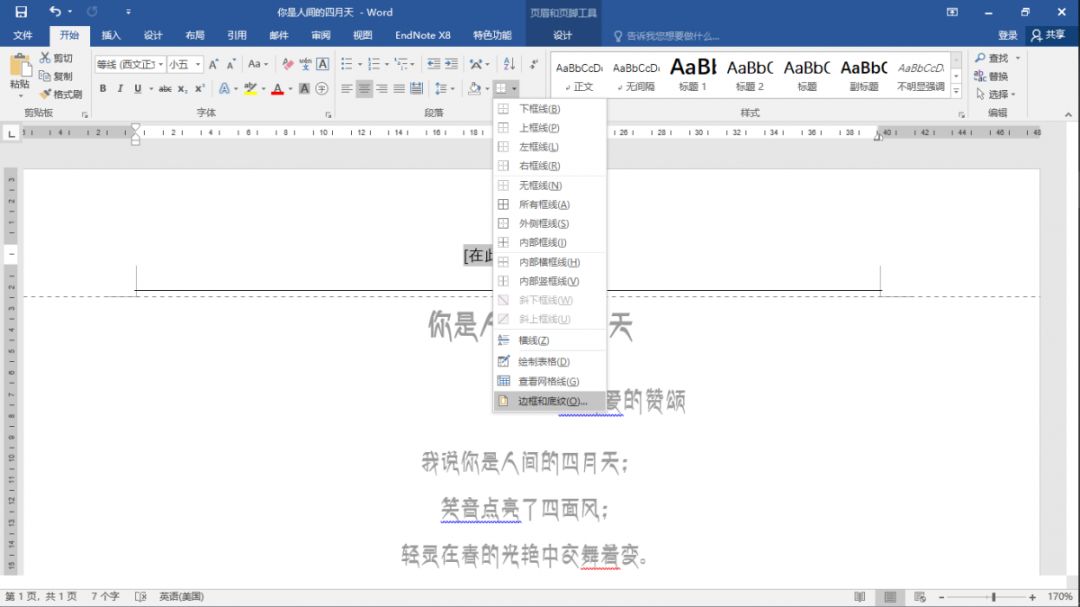
Task: Click the sort (排序) icon in Paragraph group
Action: click(507, 66)
